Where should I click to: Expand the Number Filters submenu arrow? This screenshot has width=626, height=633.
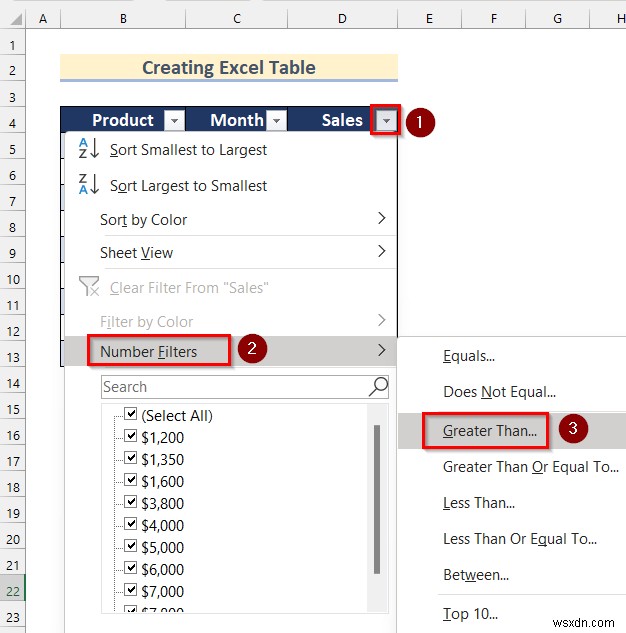[381, 350]
